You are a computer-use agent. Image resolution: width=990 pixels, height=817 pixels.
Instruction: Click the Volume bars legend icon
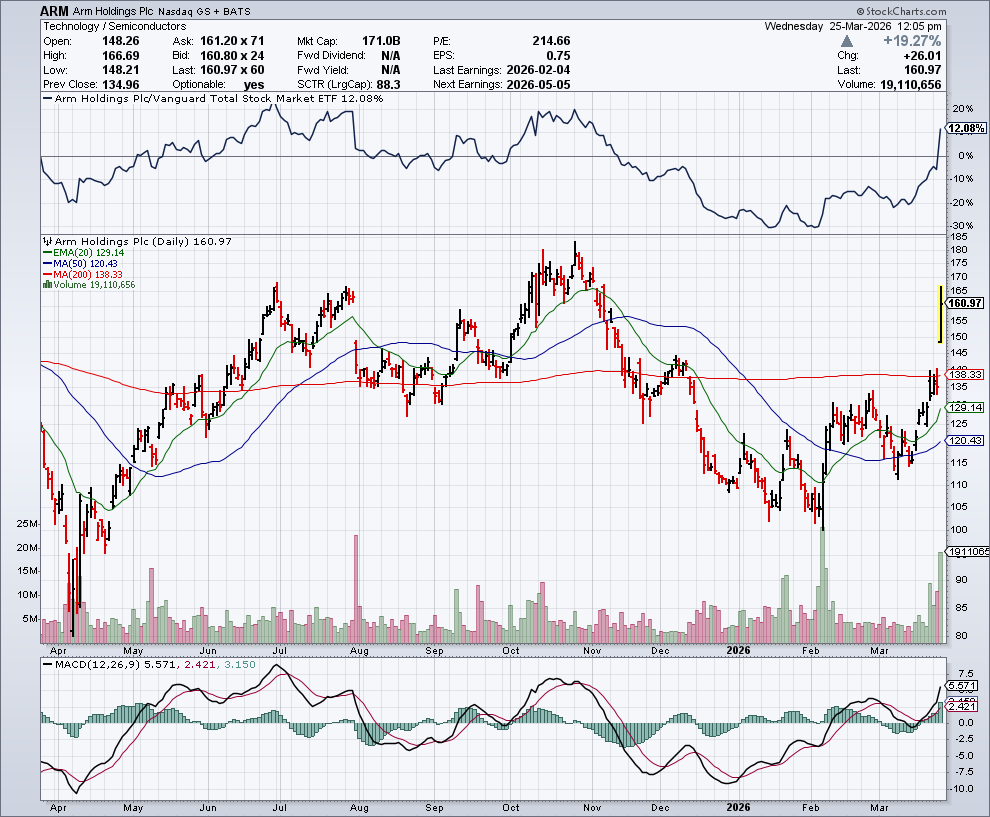45,285
